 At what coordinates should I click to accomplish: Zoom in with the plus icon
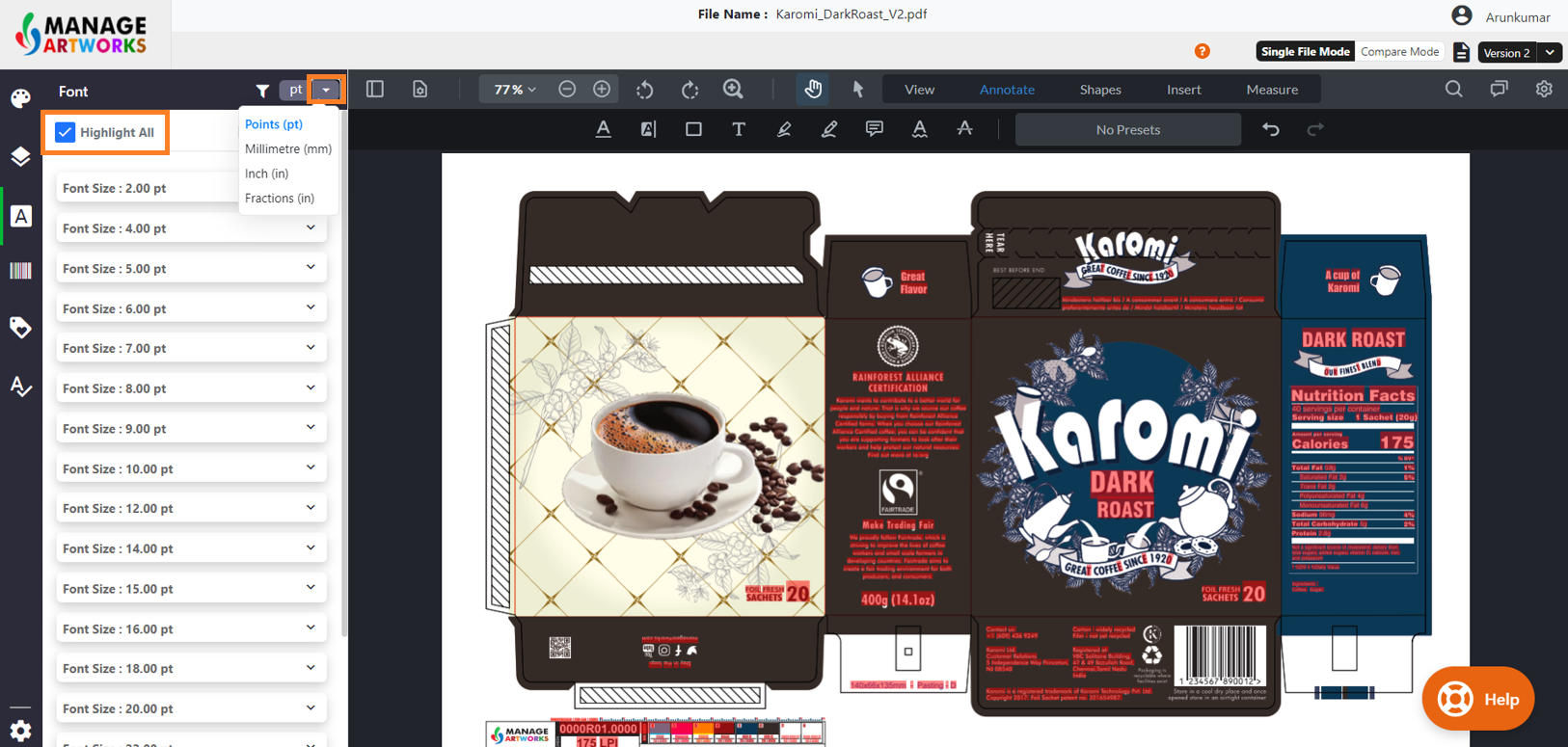602,90
